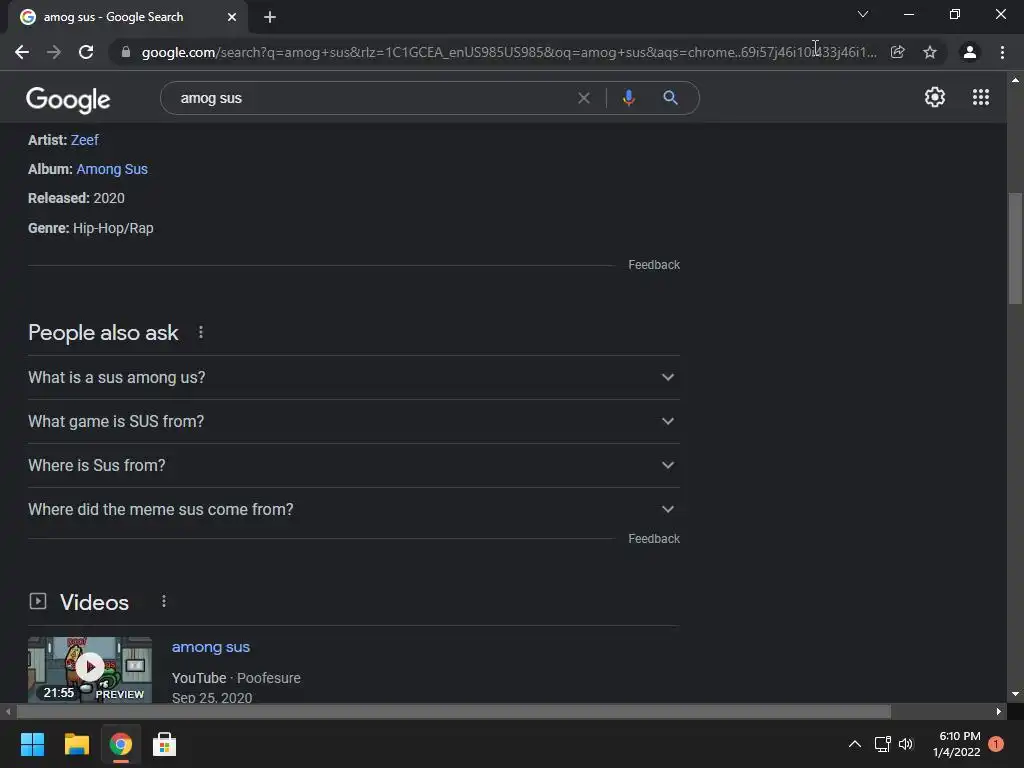Open the Windows Start menu
The image size is (1024, 768).
(32, 744)
